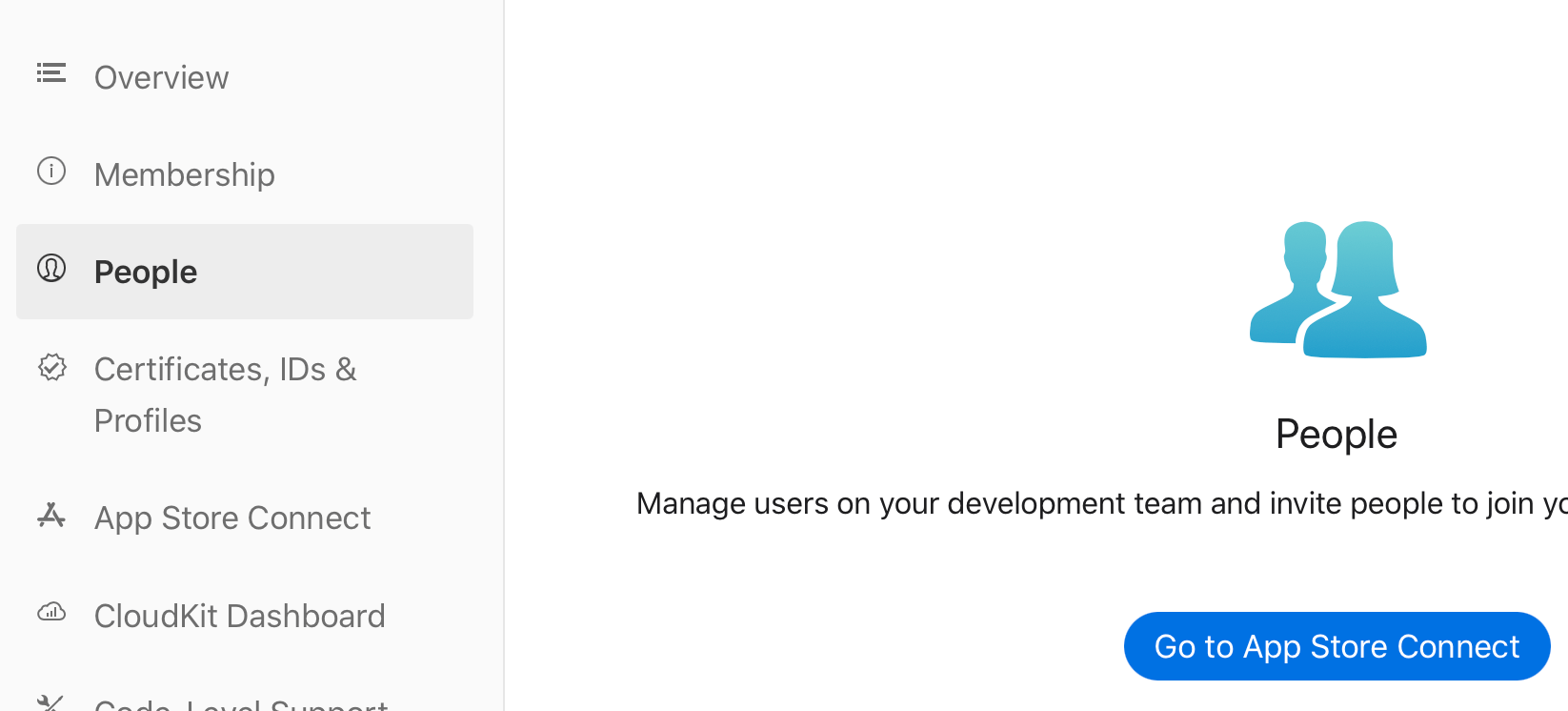This screenshot has height=711, width=1568.
Task: Click the Certificates badge checkmark icon
Action: [51, 367]
